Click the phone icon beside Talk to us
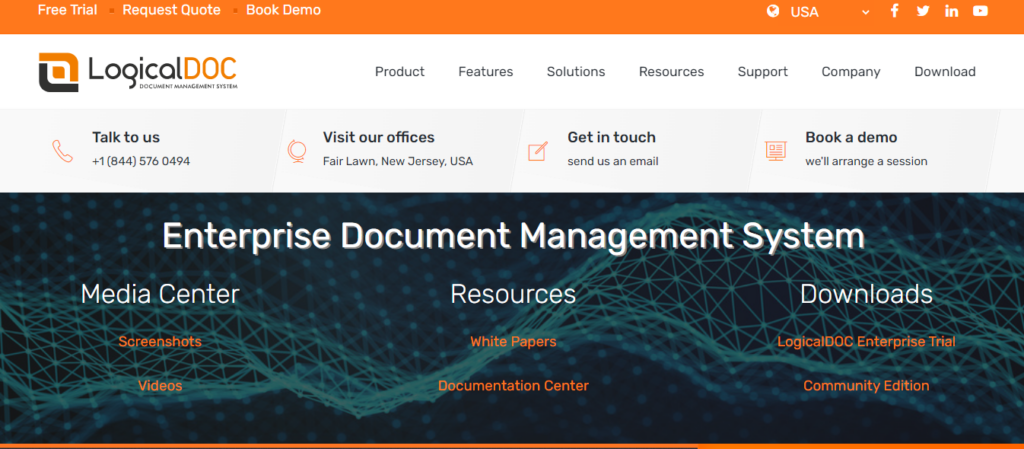This screenshot has height=449, width=1024. point(63,150)
